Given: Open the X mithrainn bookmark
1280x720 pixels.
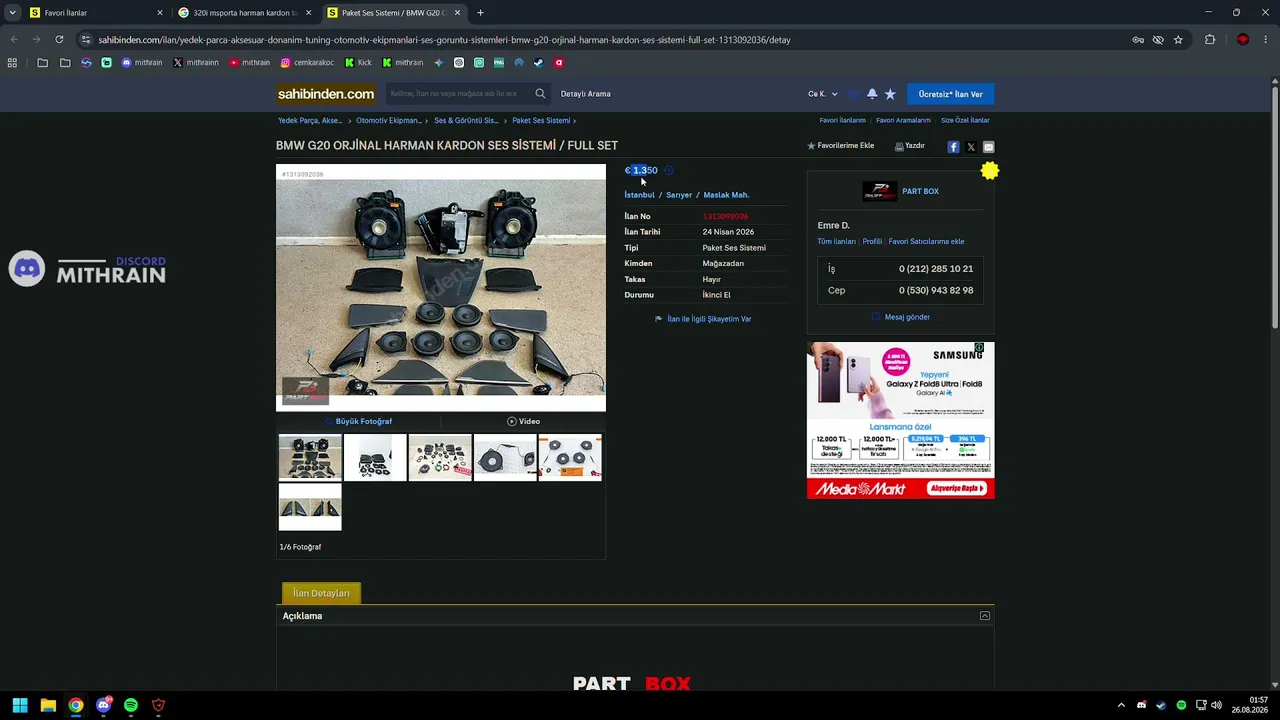Looking at the screenshot, I should (196, 62).
